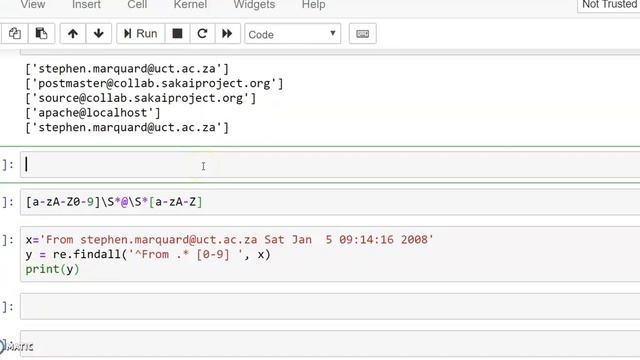This screenshot has width=640, height=360.
Task: Copy selected cells icon
Action: pos(15,33)
